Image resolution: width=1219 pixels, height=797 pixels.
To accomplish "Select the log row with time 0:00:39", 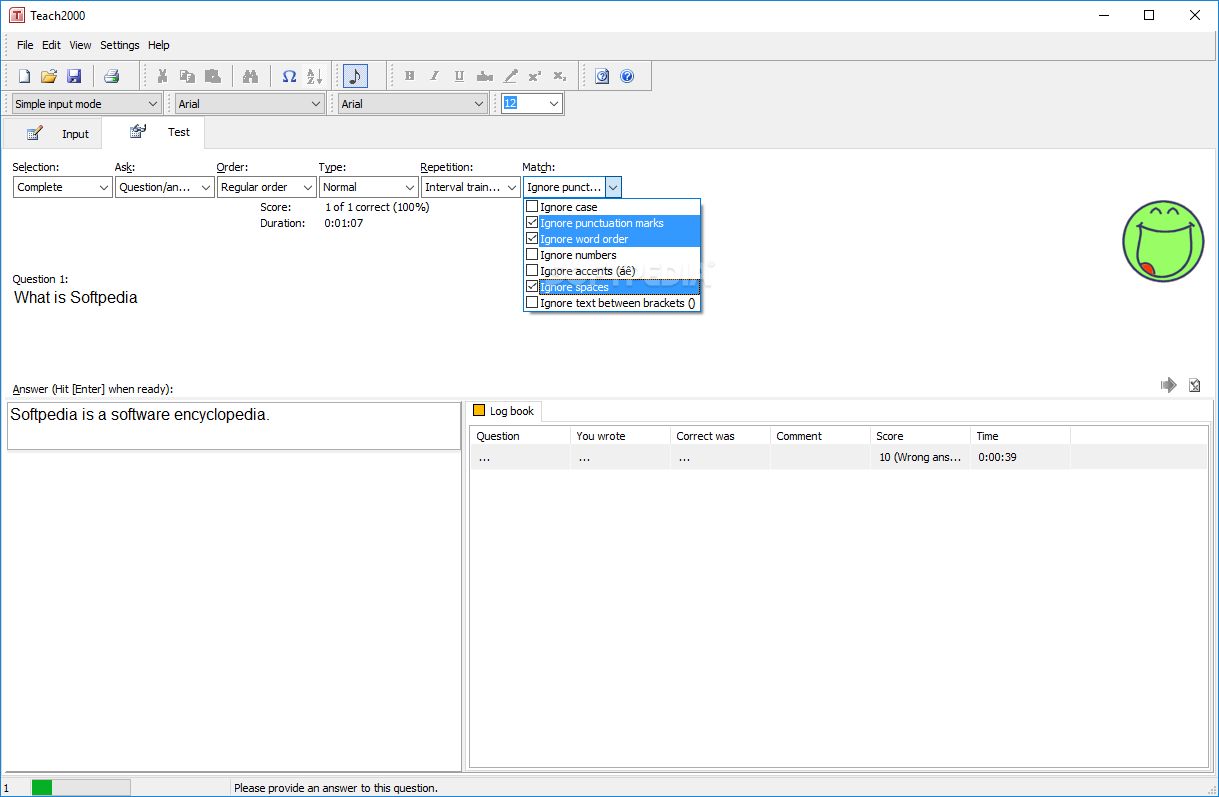I will (x=838, y=457).
